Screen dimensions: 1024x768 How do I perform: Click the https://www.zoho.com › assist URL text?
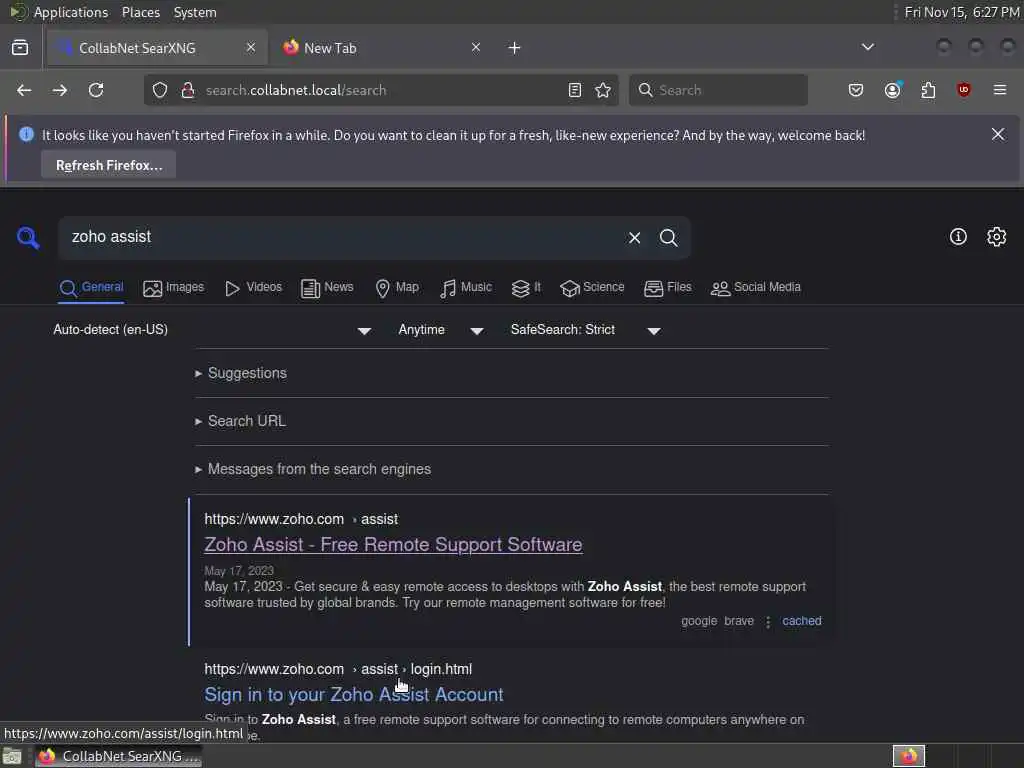click(301, 519)
